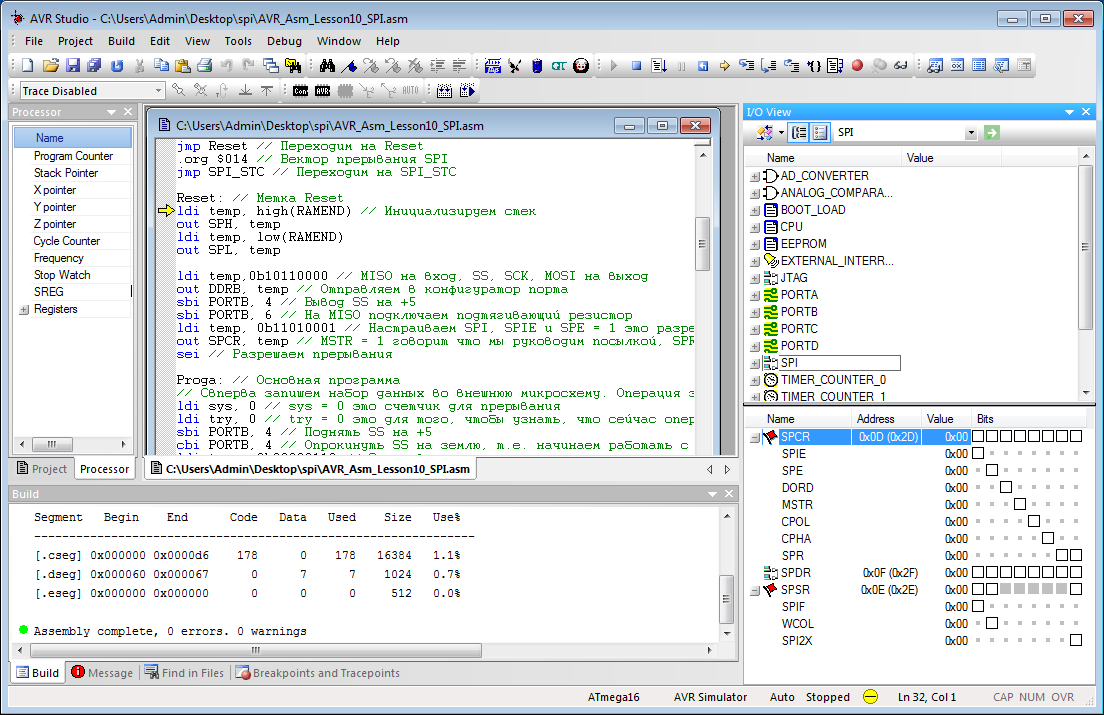Toggle the MSTR bit checkbox
1104x715 pixels.
tap(1020, 505)
